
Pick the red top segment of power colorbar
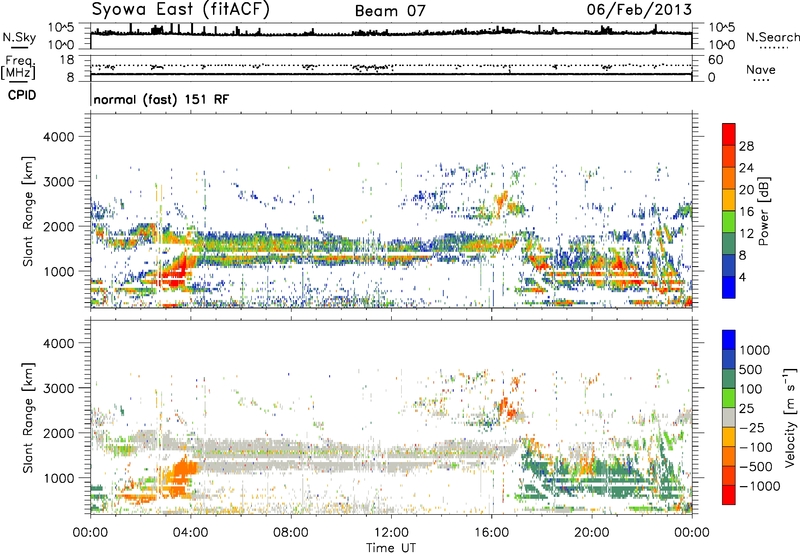click(x=729, y=134)
